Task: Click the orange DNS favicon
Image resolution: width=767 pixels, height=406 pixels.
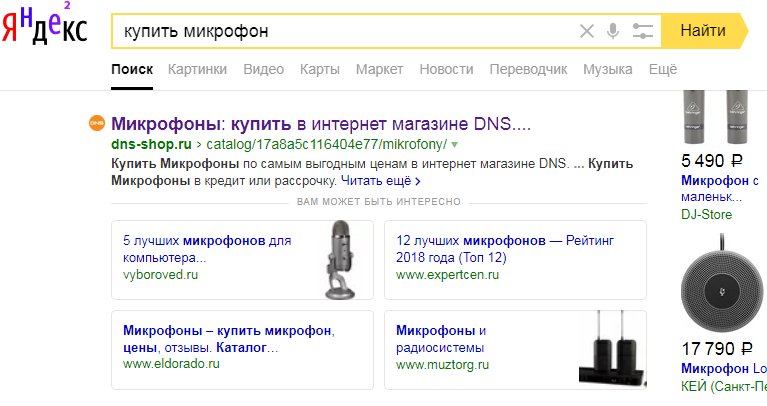Action: point(97,123)
